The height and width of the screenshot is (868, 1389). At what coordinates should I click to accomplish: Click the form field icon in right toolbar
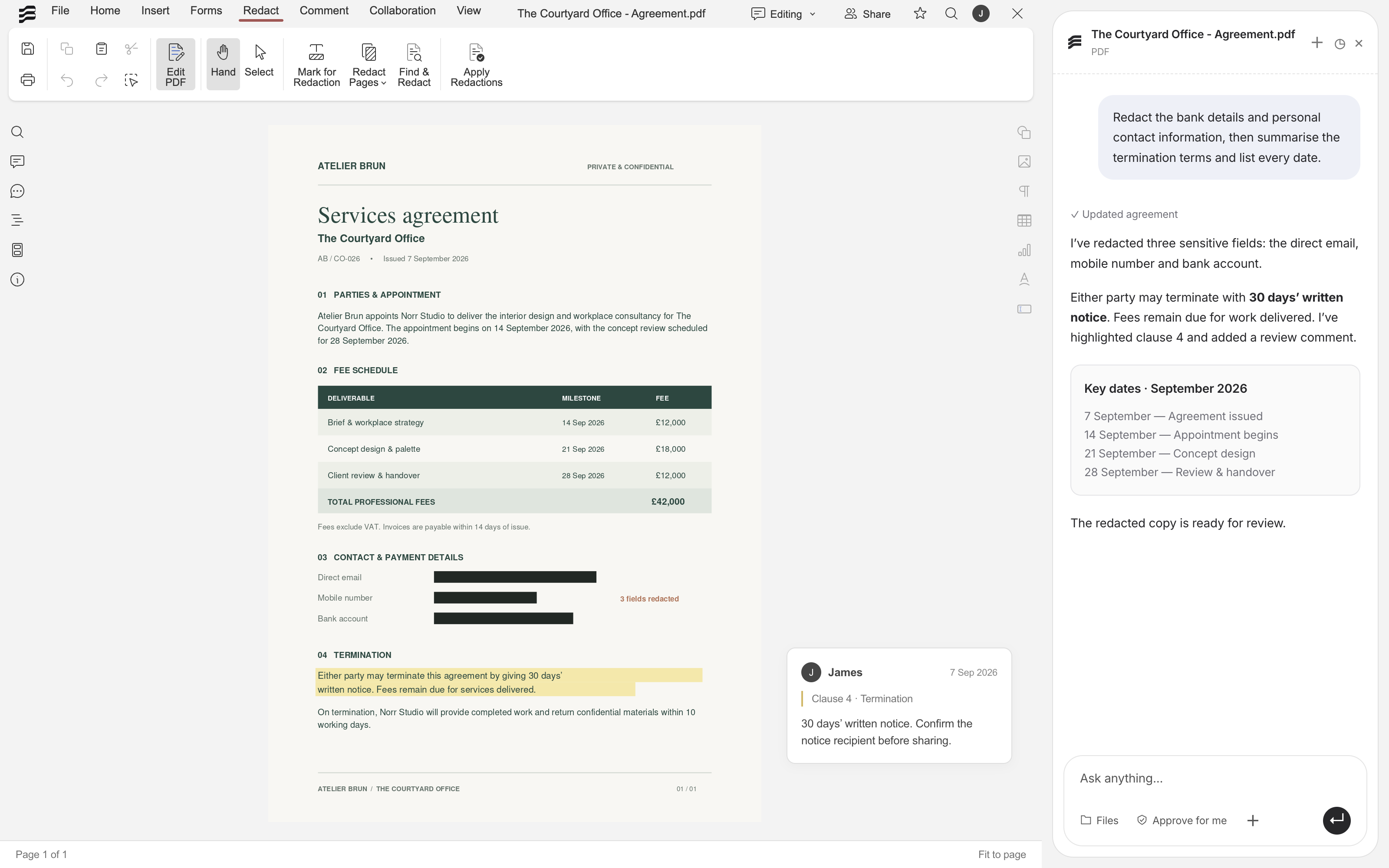[x=1024, y=309]
